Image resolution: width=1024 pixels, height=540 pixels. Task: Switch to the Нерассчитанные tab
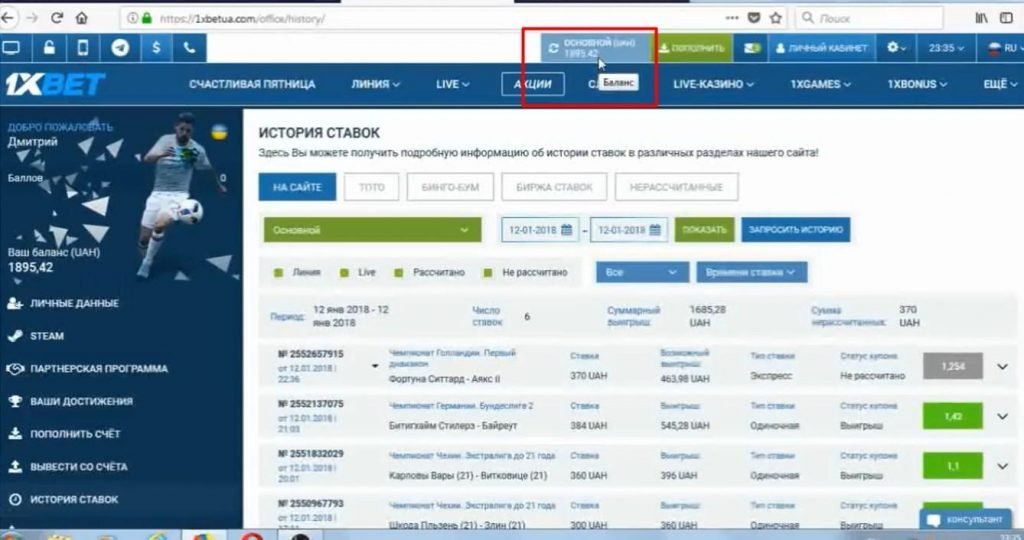[677, 187]
